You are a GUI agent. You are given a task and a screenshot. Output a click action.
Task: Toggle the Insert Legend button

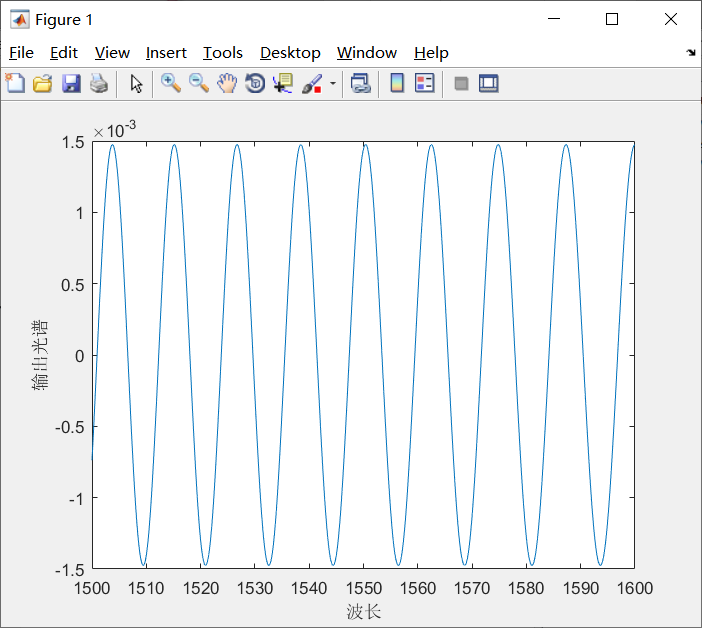pos(425,84)
